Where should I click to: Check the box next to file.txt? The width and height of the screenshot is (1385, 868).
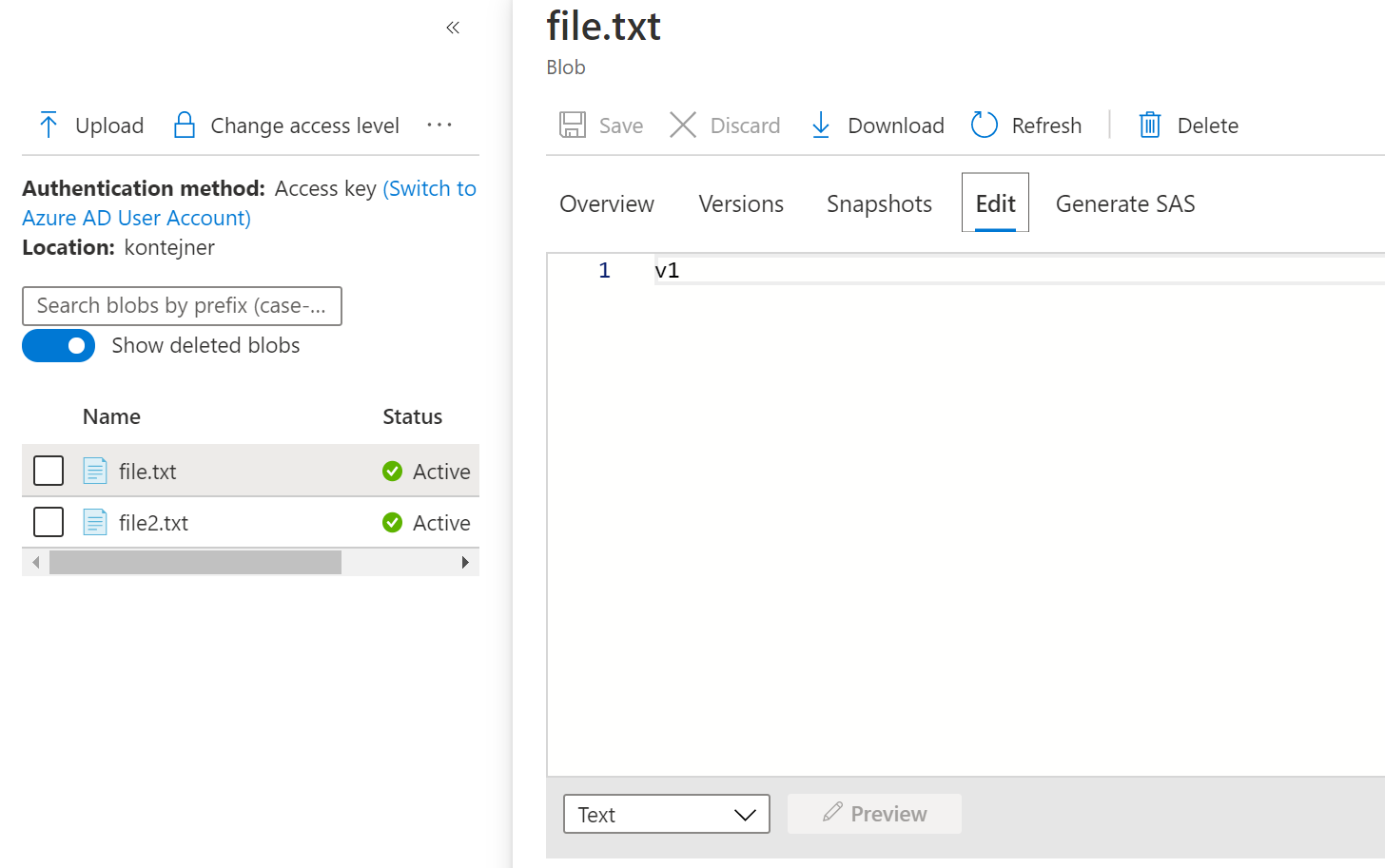pyautogui.click(x=49, y=471)
